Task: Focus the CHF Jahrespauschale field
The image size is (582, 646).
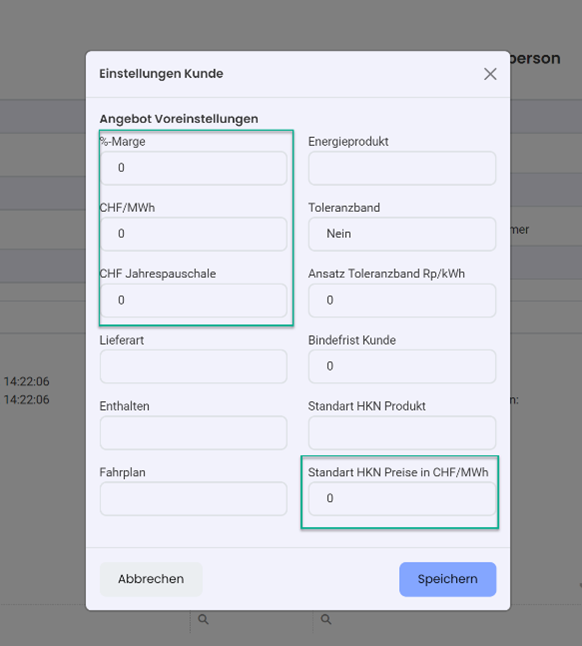Action: coord(194,300)
